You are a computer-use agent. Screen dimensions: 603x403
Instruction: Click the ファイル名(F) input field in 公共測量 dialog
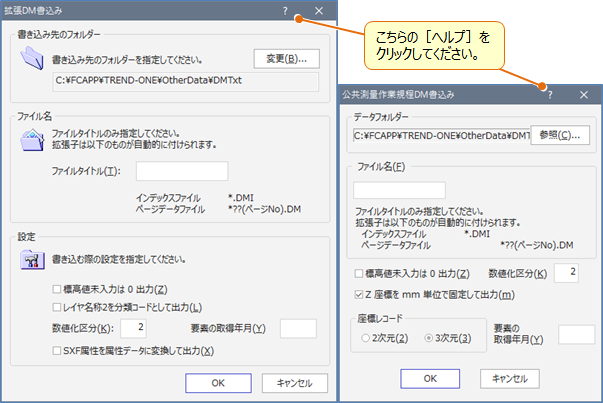coord(399,190)
